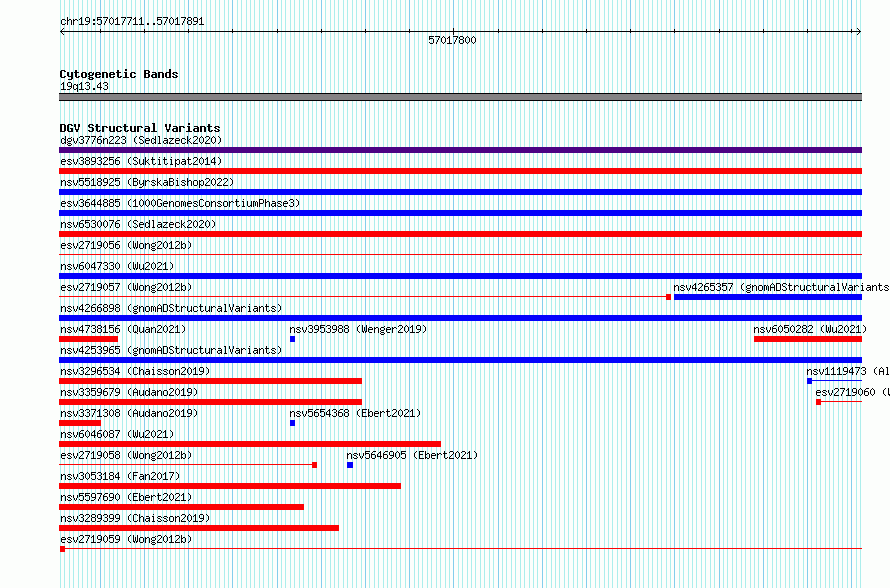Select the nsv6530076 (Sedlazeck2020) label
Viewport: 890px width, 588px height.
[x=138, y=224]
